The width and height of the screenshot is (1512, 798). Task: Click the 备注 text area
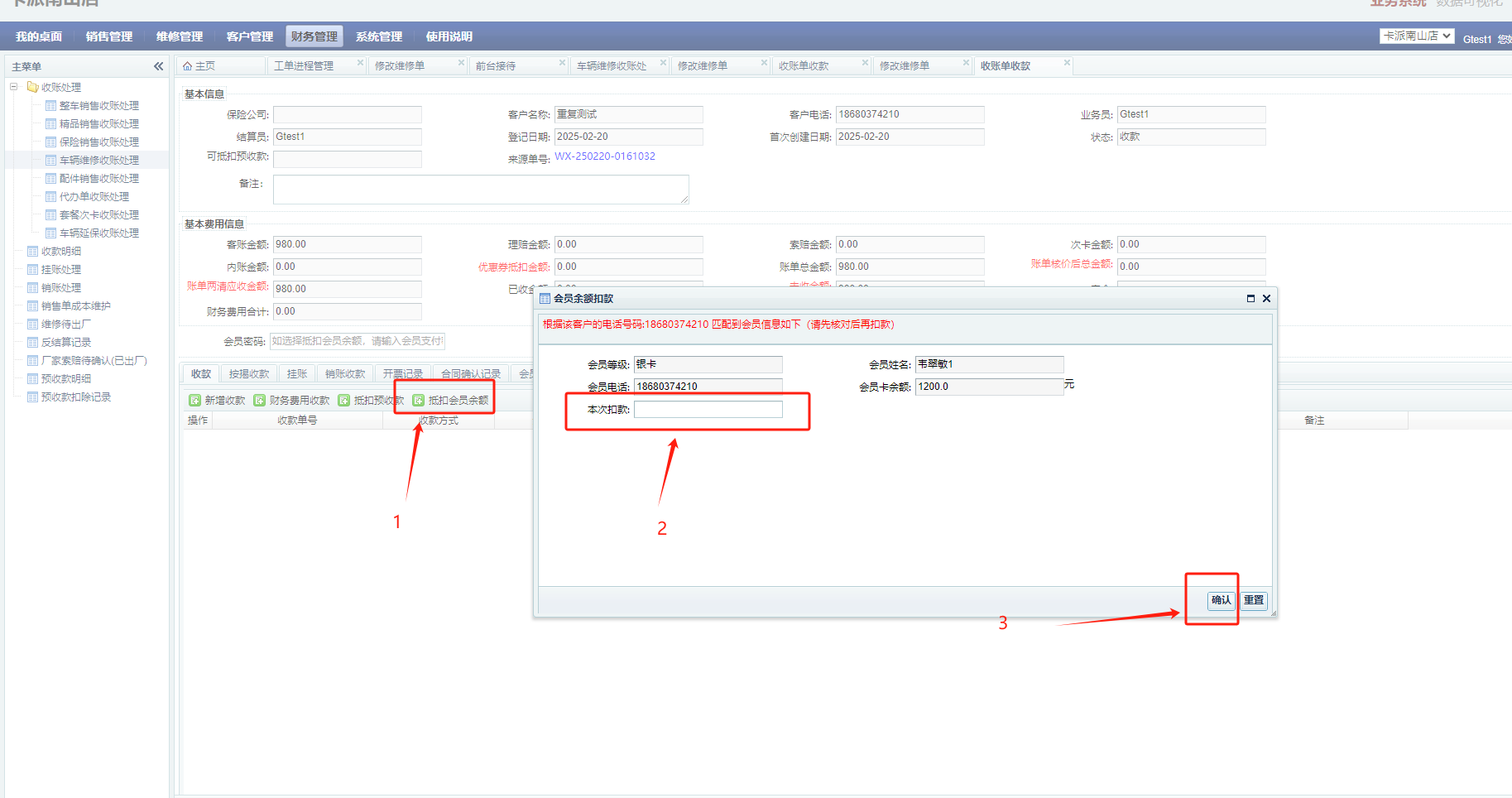click(x=481, y=190)
